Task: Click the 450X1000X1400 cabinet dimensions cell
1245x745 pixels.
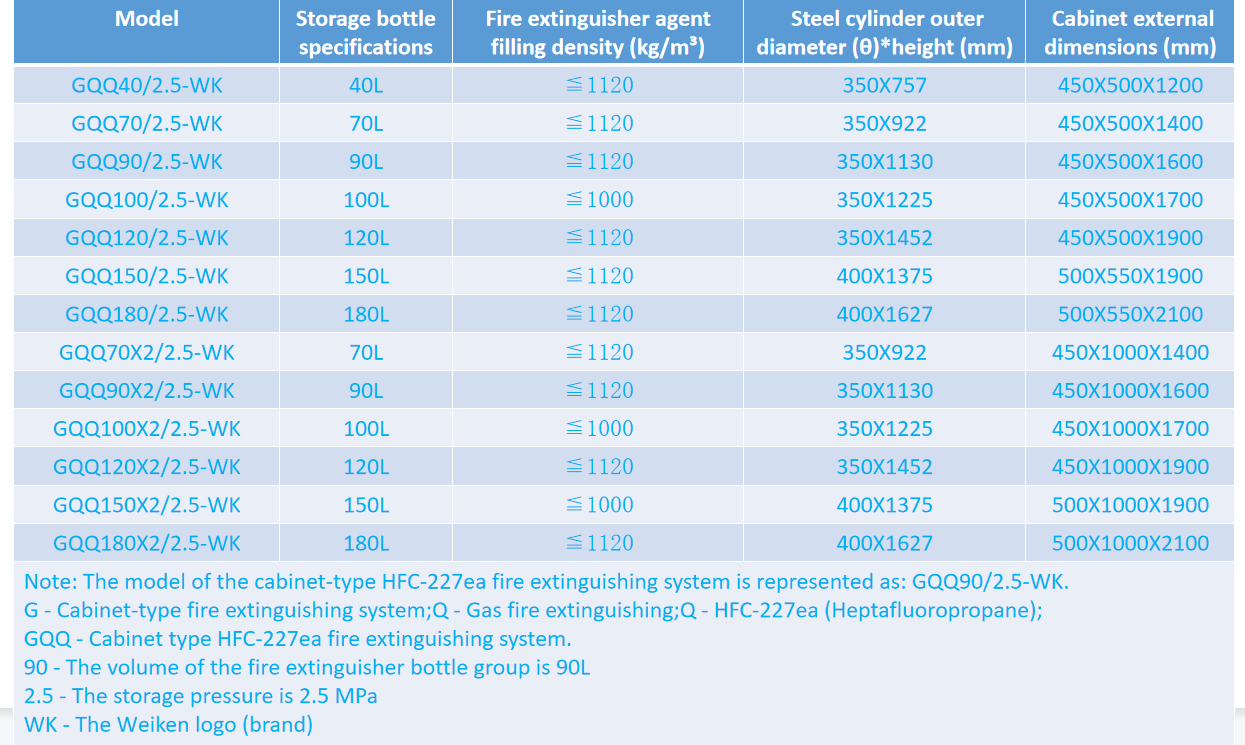Action: 1130,352
